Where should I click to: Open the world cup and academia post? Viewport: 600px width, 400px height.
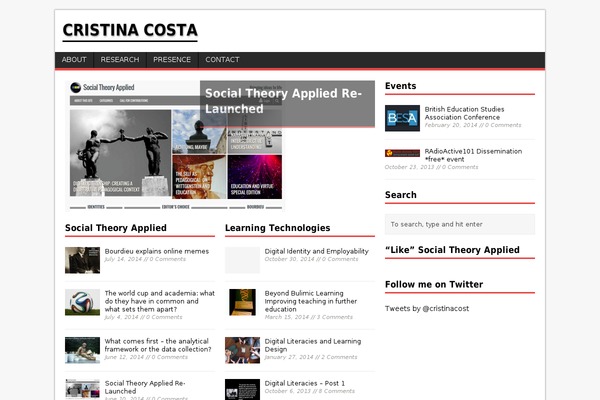pos(160,301)
